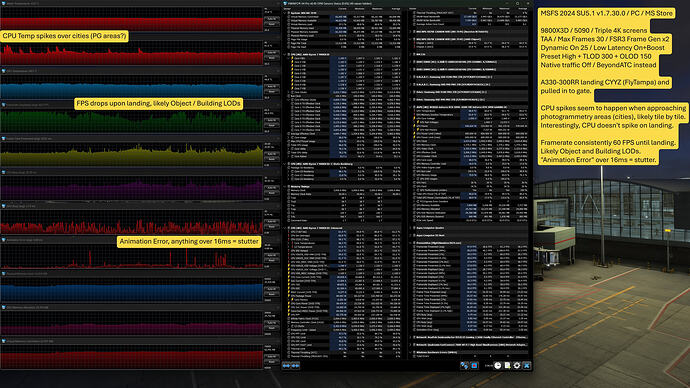Click title icon of yellow frame time graph

4,139
